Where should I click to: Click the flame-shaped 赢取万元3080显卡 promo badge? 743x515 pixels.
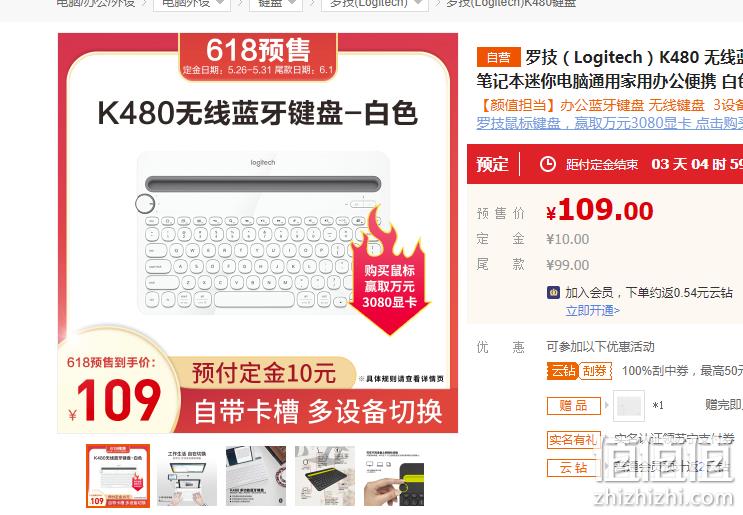click(x=389, y=271)
